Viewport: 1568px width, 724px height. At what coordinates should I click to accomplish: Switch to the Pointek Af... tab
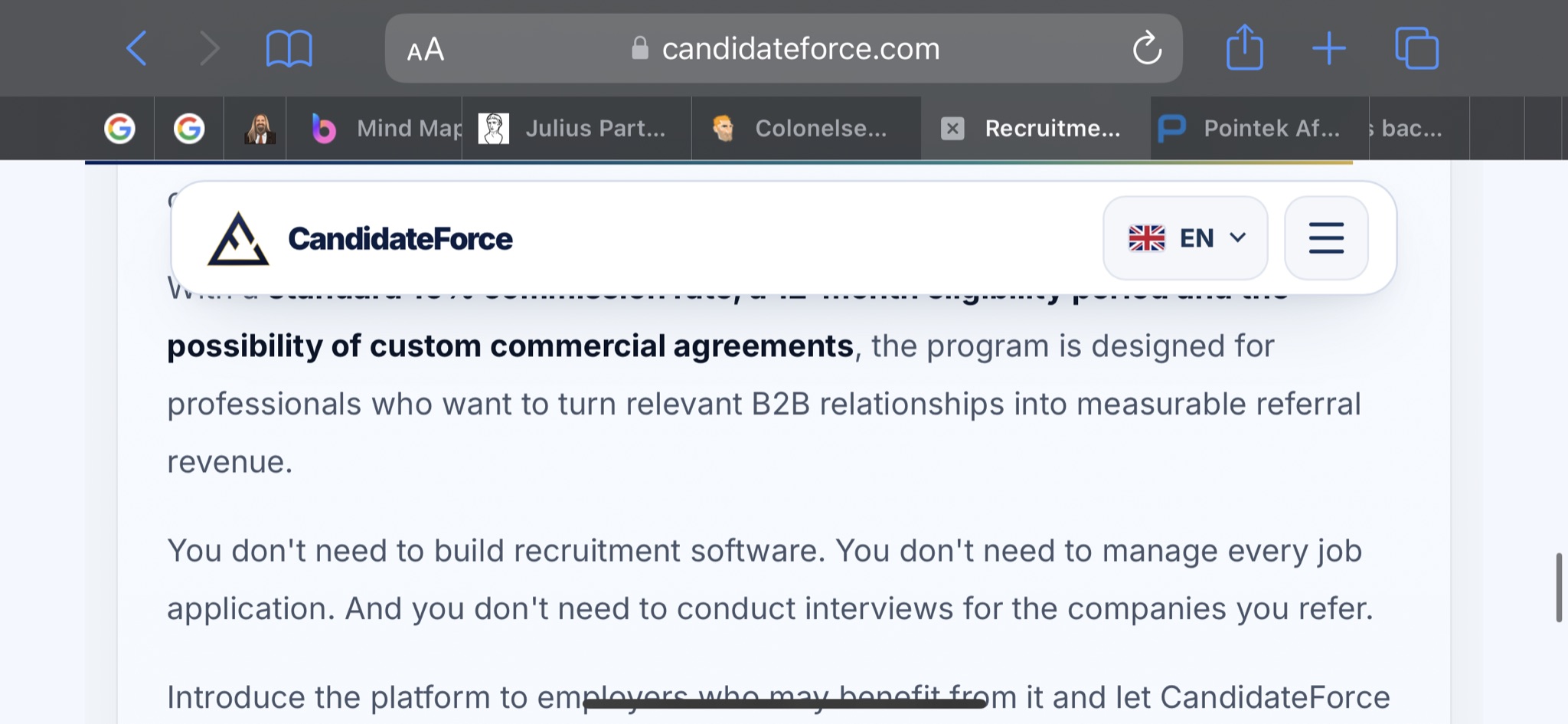(x=1259, y=128)
